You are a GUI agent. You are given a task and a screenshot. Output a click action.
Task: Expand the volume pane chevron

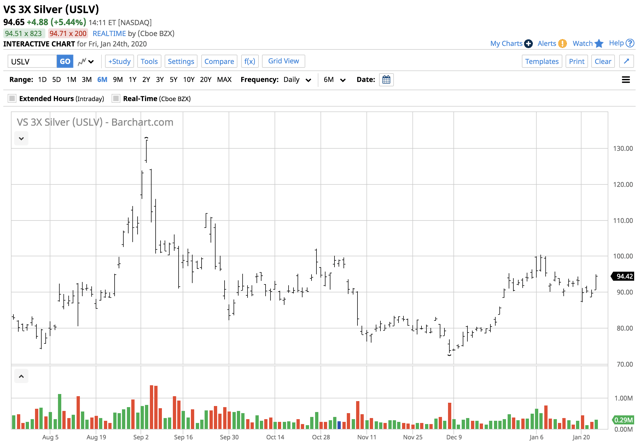(x=21, y=376)
